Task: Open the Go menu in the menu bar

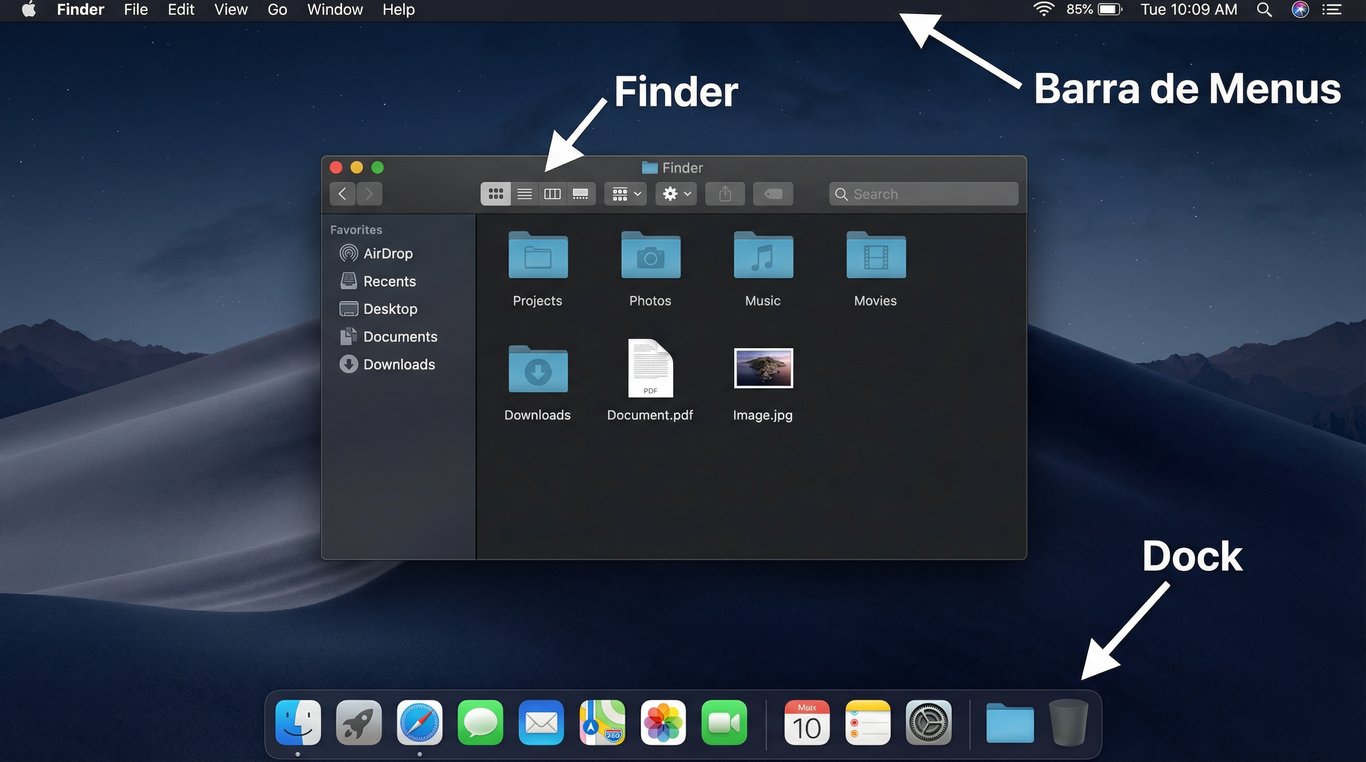Action: [277, 9]
